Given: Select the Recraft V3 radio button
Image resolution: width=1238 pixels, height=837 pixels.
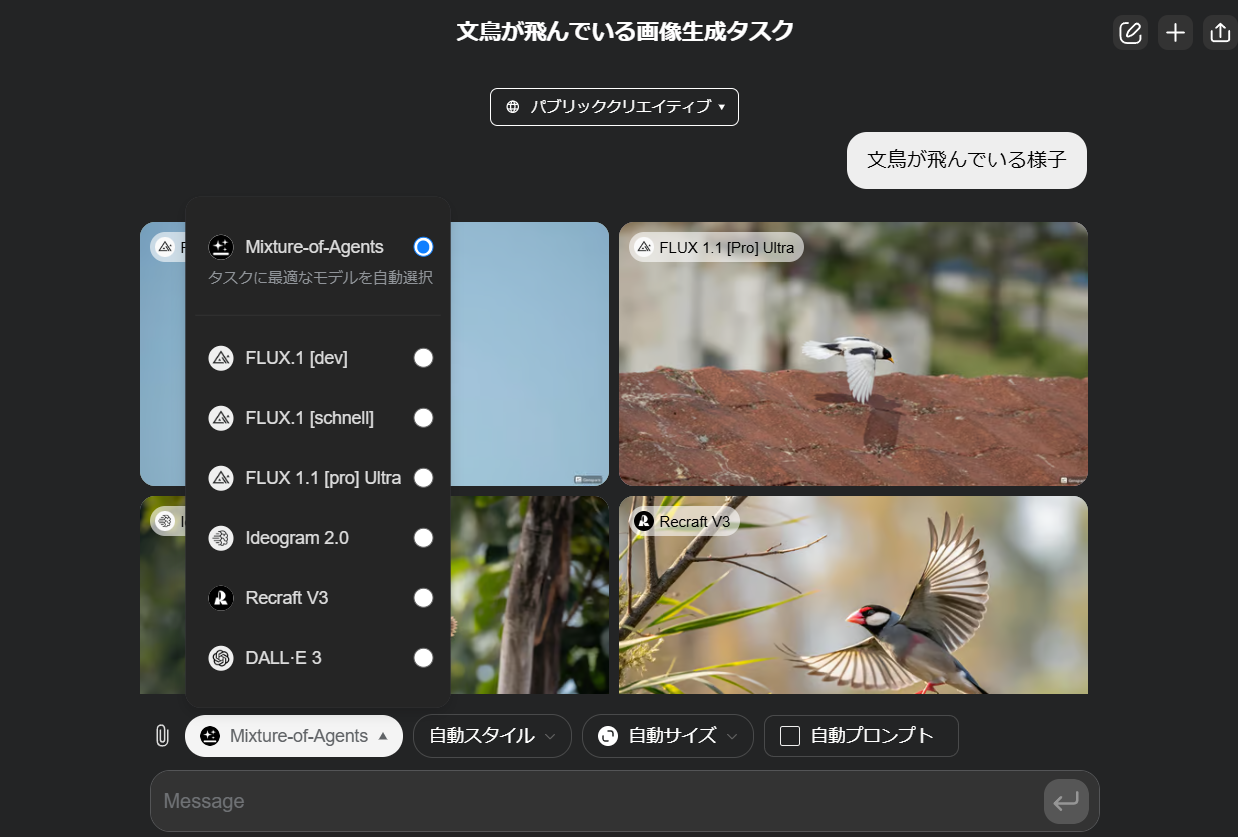Looking at the screenshot, I should 423,598.
